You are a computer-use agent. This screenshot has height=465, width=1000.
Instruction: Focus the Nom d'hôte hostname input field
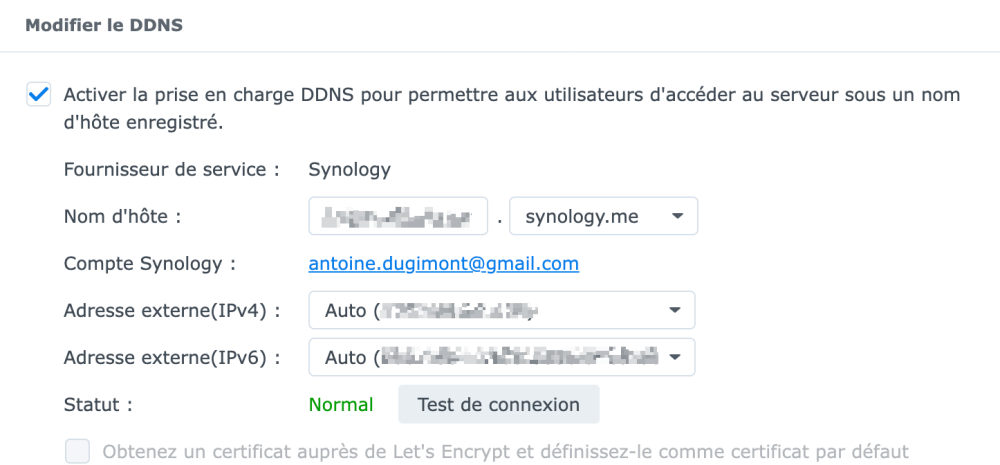397,216
